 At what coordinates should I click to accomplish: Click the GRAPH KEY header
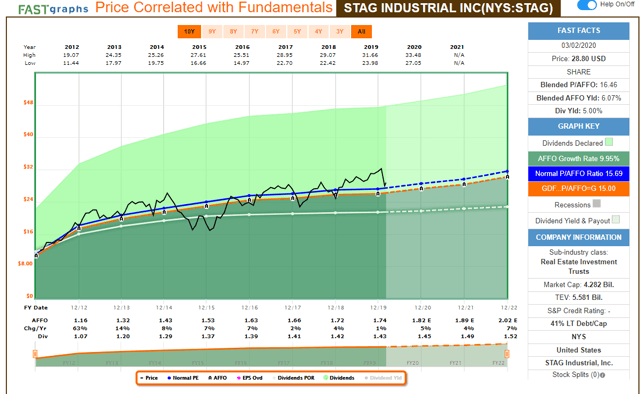coord(578,127)
